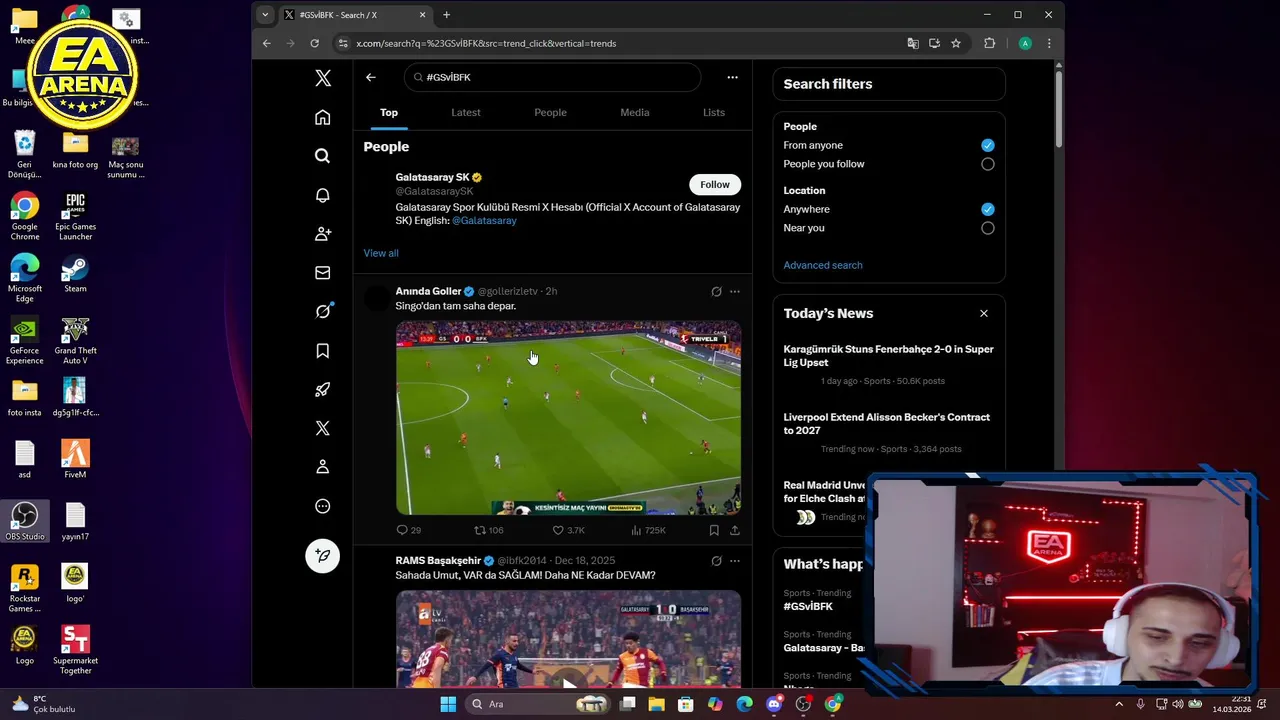
Task: Switch to the People tab
Action: click(x=550, y=112)
